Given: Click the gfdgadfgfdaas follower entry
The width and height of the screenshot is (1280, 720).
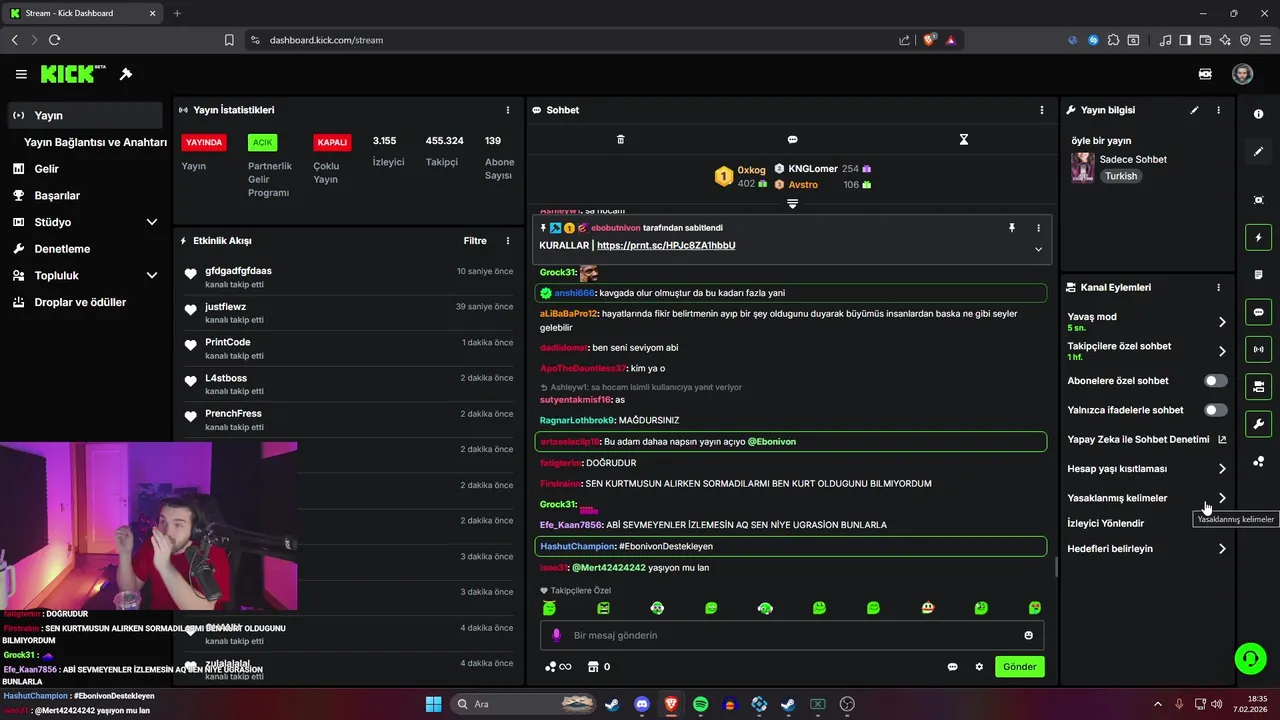Looking at the screenshot, I should (x=348, y=277).
